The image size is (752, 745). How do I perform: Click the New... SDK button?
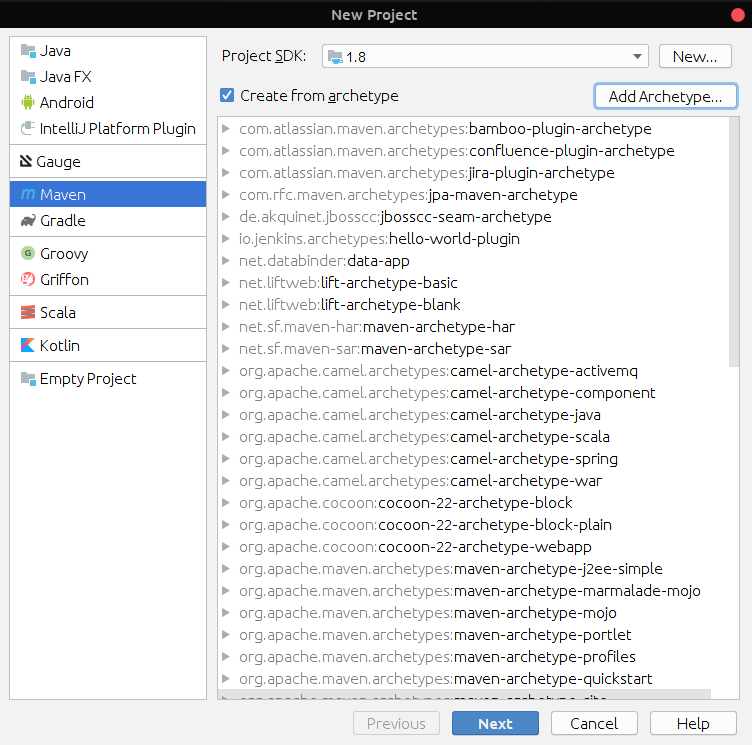click(x=695, y=57)
